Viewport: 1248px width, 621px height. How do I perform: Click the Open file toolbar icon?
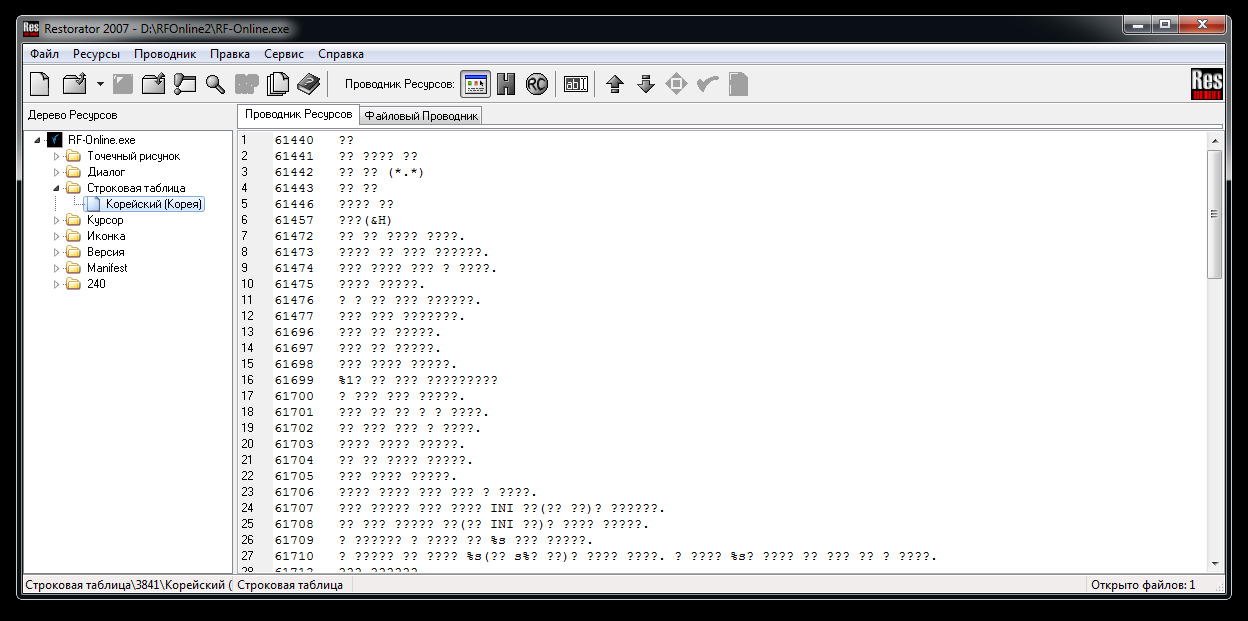[x=74, y=84]
